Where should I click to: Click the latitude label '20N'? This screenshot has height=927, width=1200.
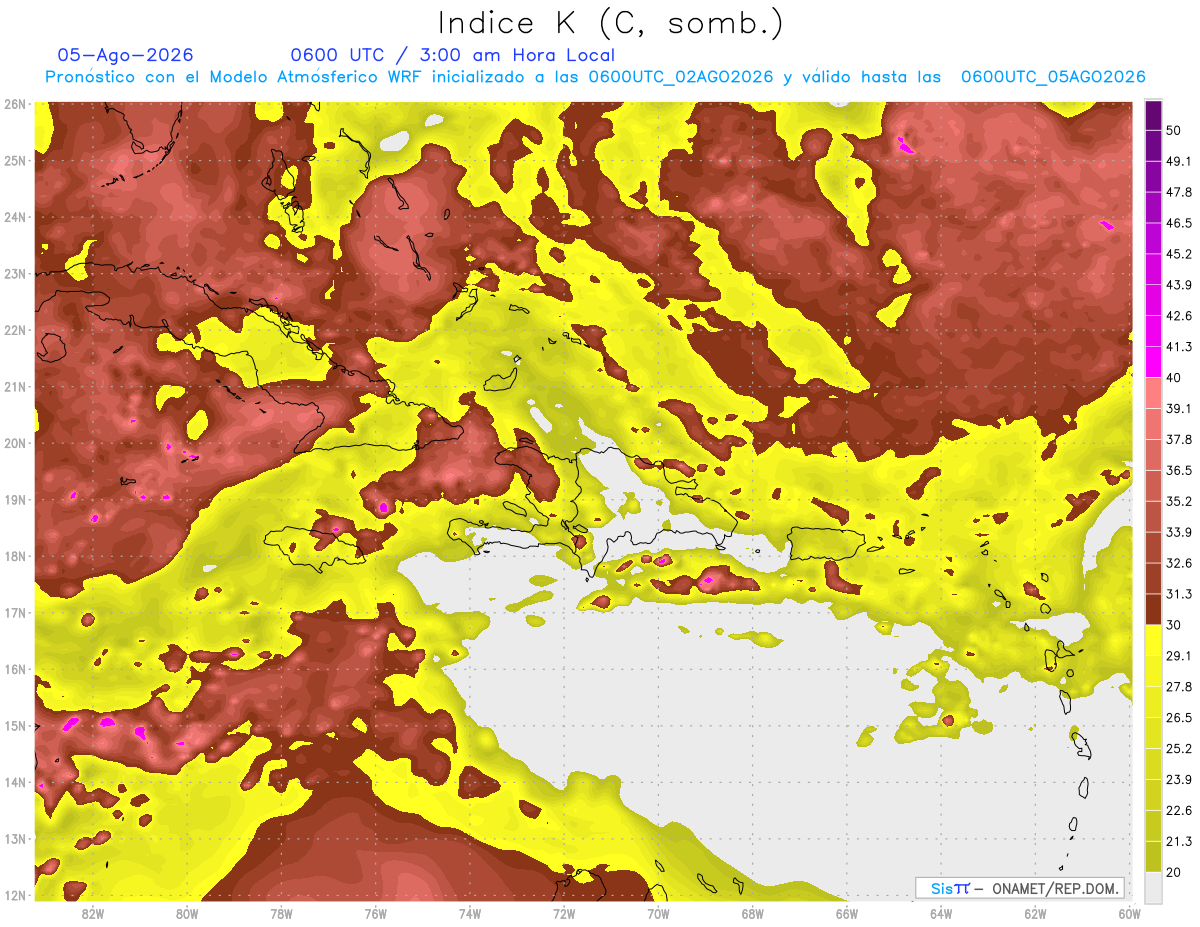pyautogui.click(x=15, y=443)
